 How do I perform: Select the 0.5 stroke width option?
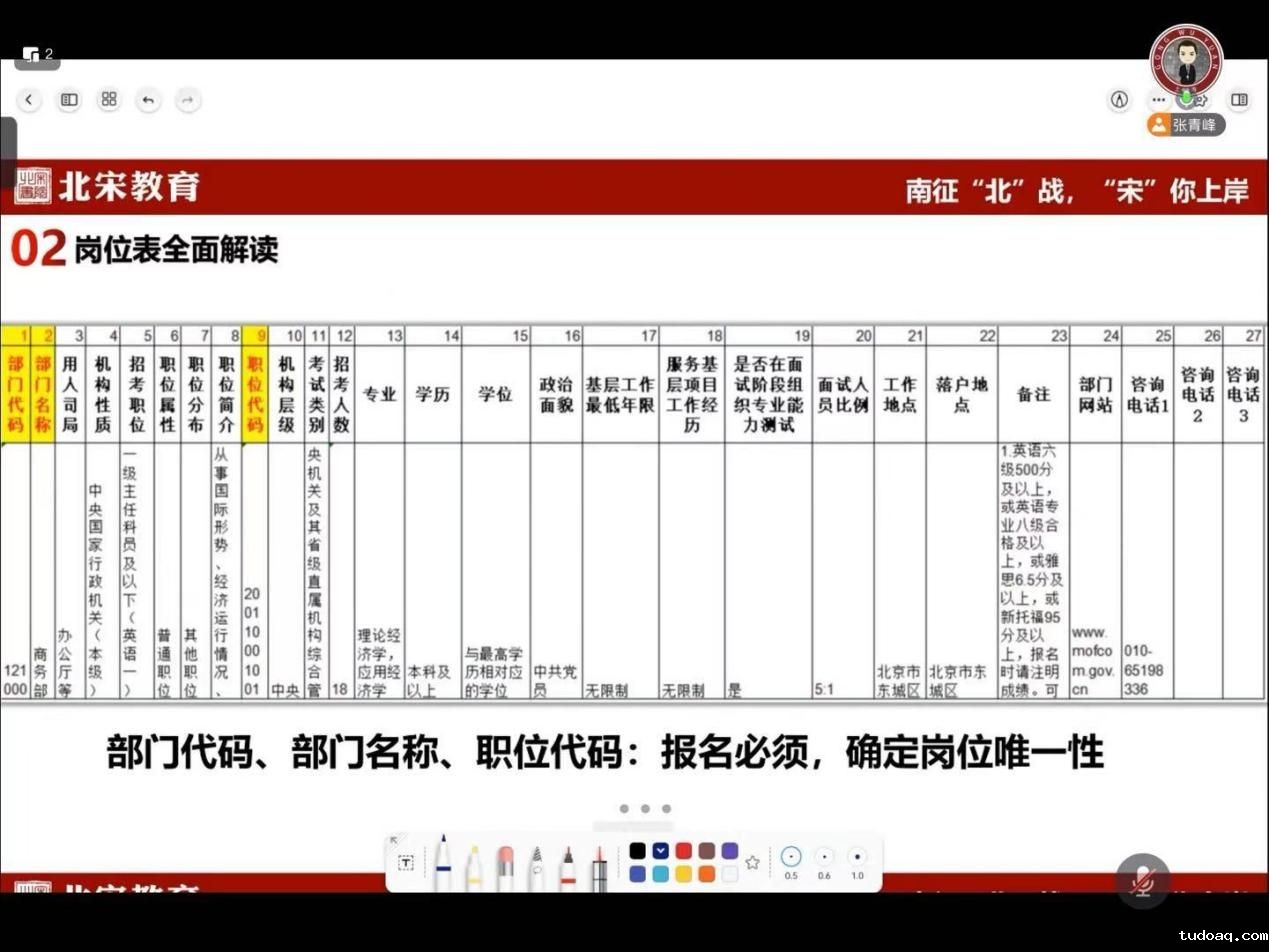tap(791, 857)
